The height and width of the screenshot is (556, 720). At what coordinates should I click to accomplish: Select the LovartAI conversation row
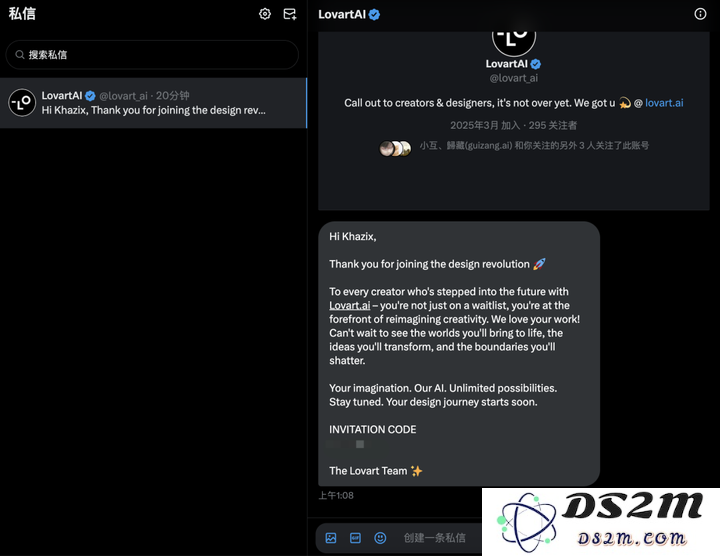[153, 103]
